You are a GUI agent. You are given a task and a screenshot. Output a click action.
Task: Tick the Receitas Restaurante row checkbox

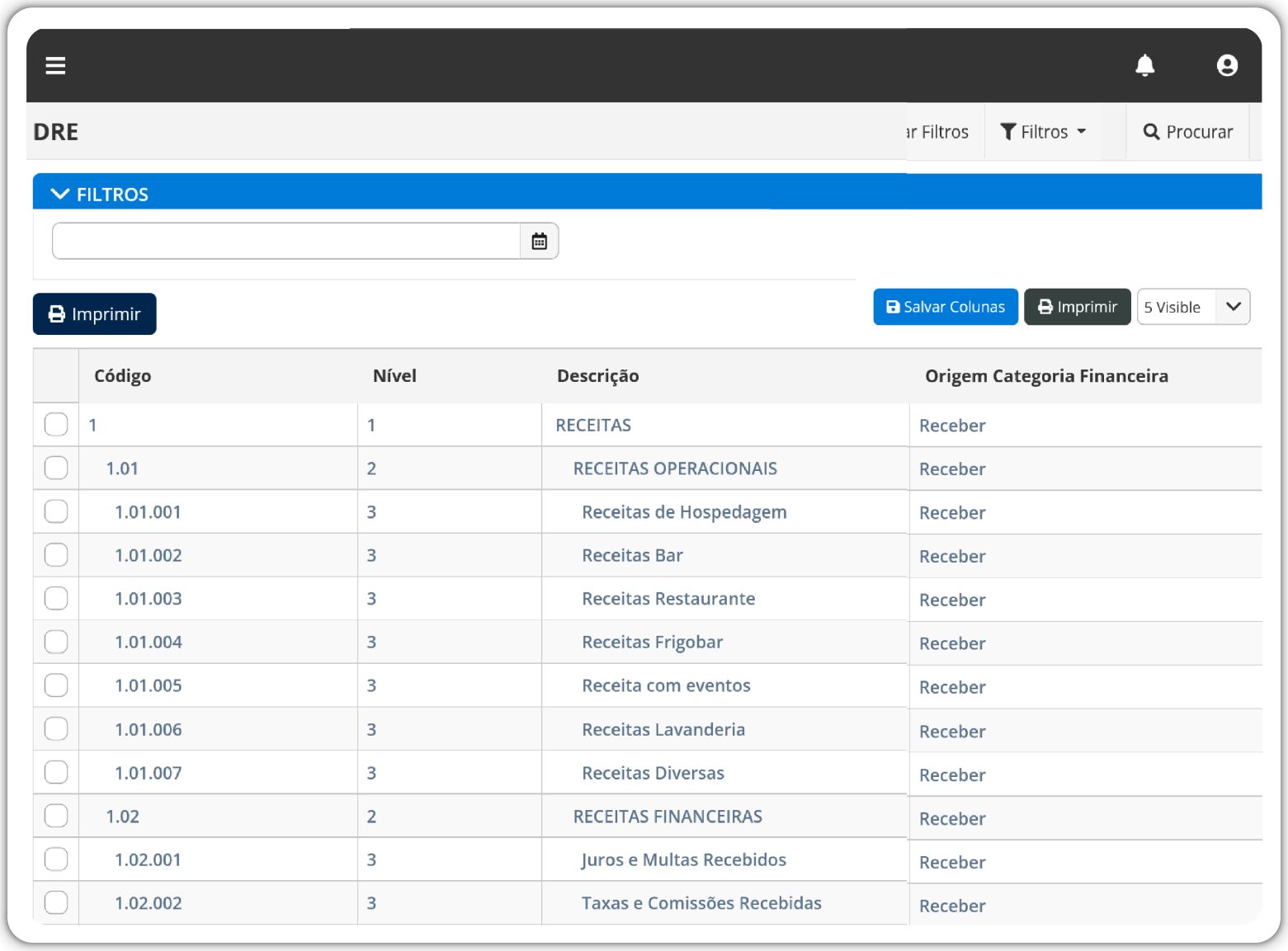[x=56, y=598]
